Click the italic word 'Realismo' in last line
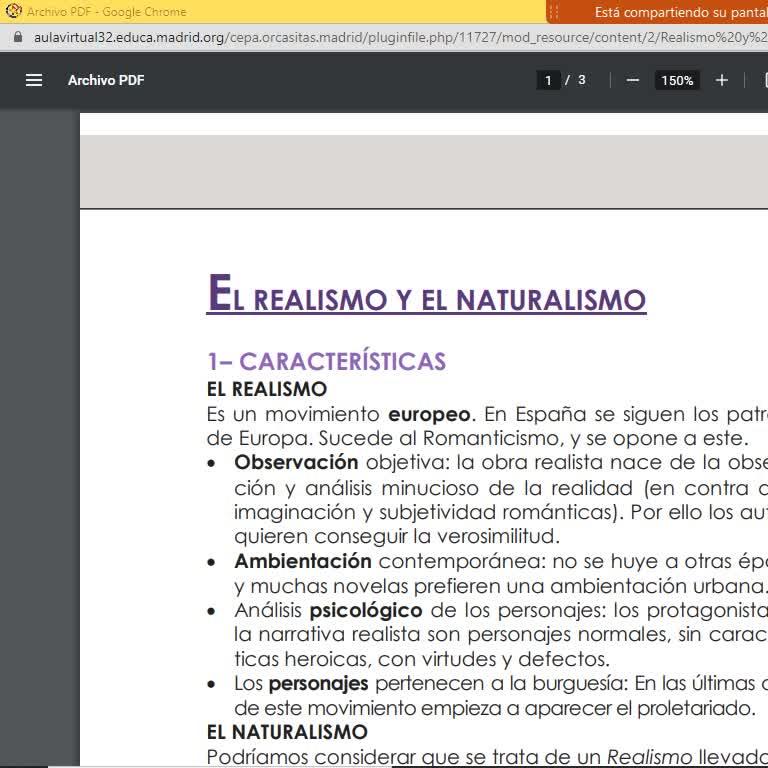The width and height of the screenshot is (768, 768). pos(649,757)
